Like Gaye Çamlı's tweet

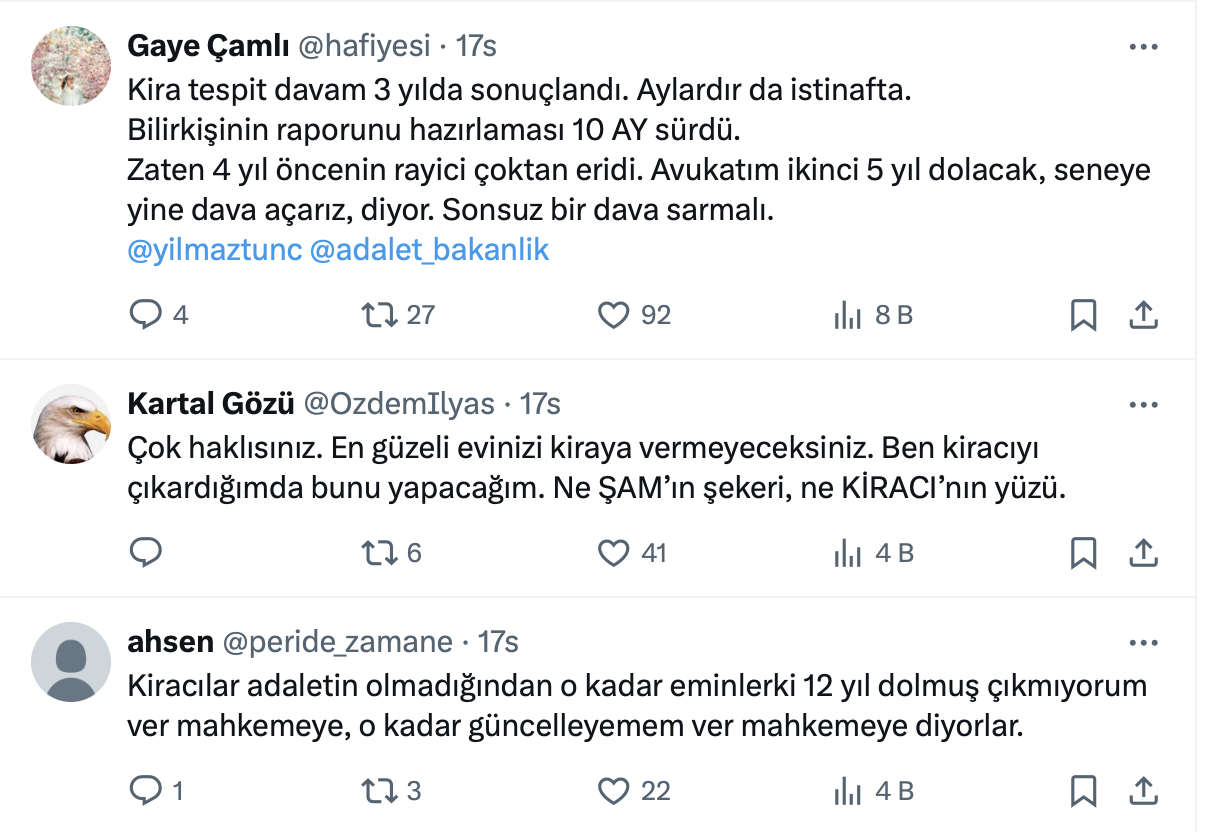coord(612,315)
